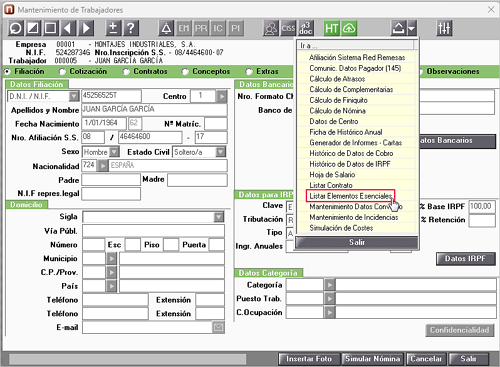500x367 pixels.
Task: Open the Sexo dropdown
Action: coord(114,152)
